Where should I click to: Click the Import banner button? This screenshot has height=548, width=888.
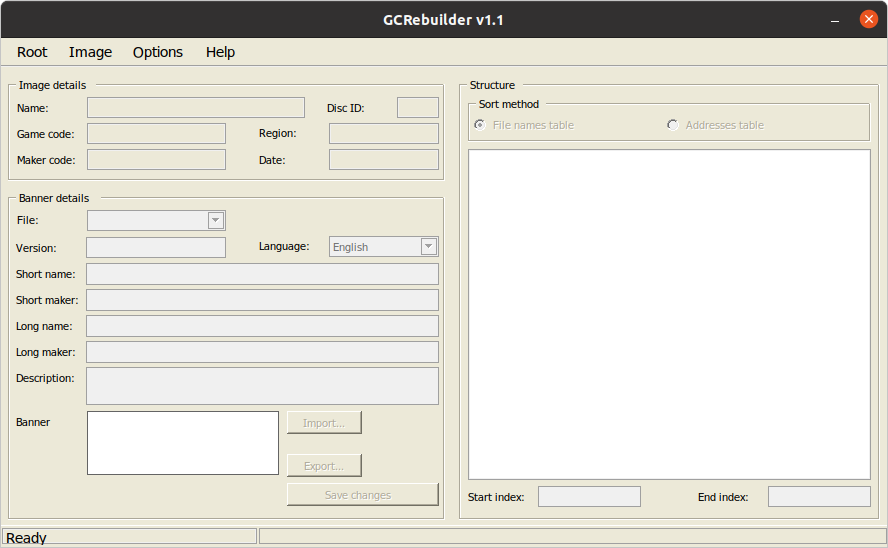tap(324, 423)
